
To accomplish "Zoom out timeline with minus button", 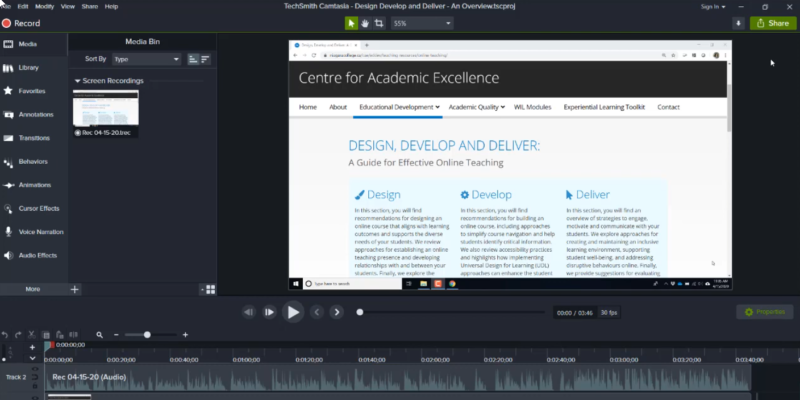I will tap(116, 335).
